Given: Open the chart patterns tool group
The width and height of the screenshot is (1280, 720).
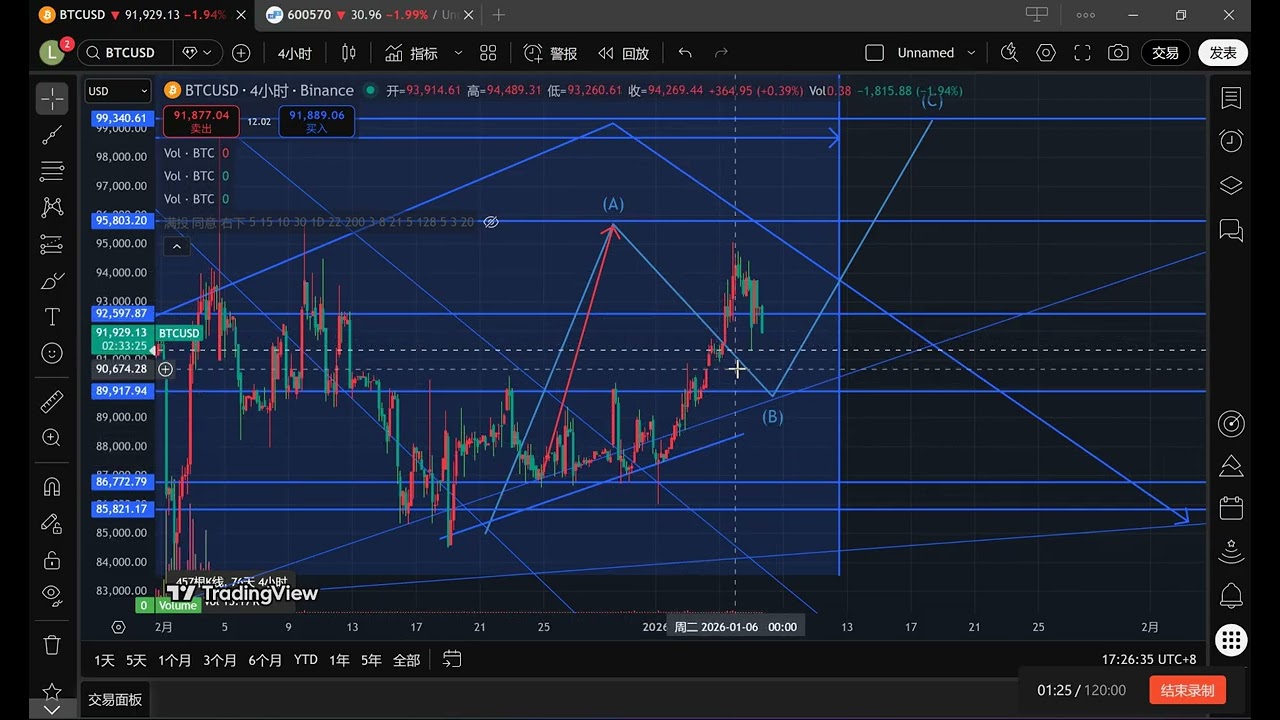Looking at the screenshot, I should (52, 207).
